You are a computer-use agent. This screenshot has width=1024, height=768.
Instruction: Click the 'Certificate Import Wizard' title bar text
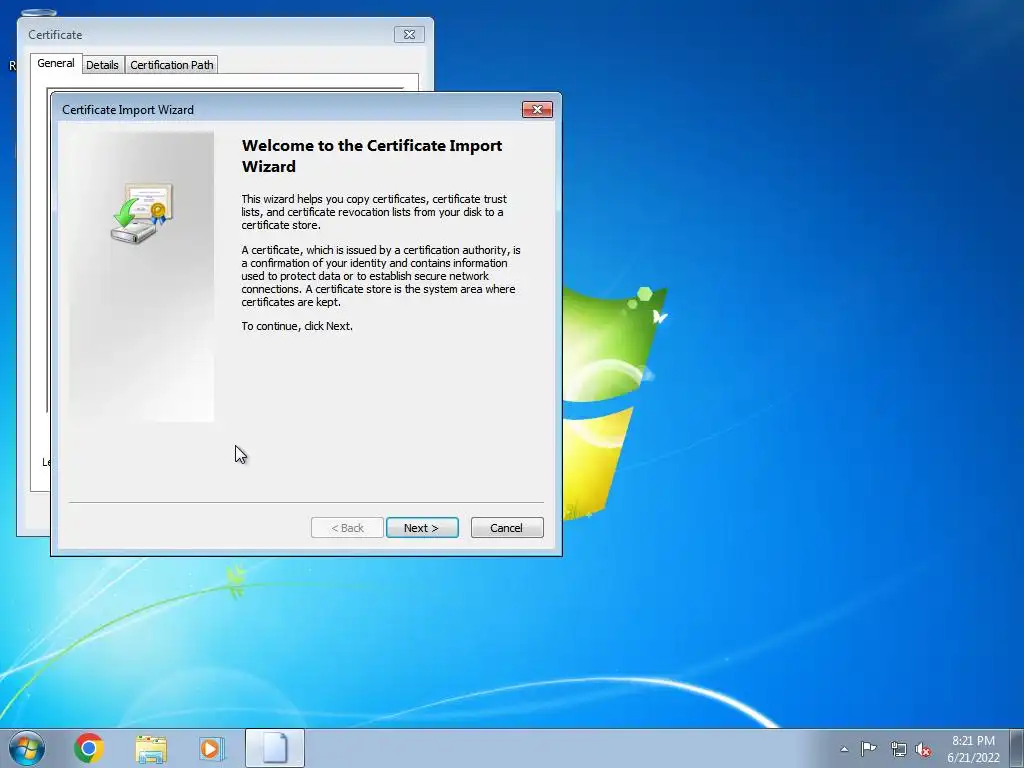(128, 110)
